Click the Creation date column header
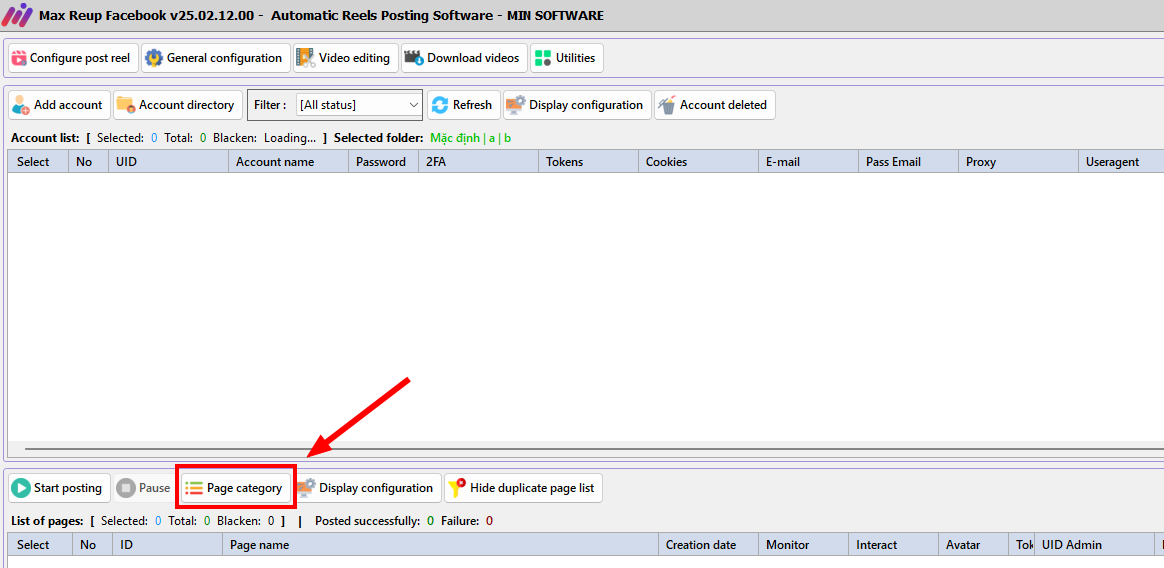This screenshot has width=1164, height=568. tap(708, 545)
